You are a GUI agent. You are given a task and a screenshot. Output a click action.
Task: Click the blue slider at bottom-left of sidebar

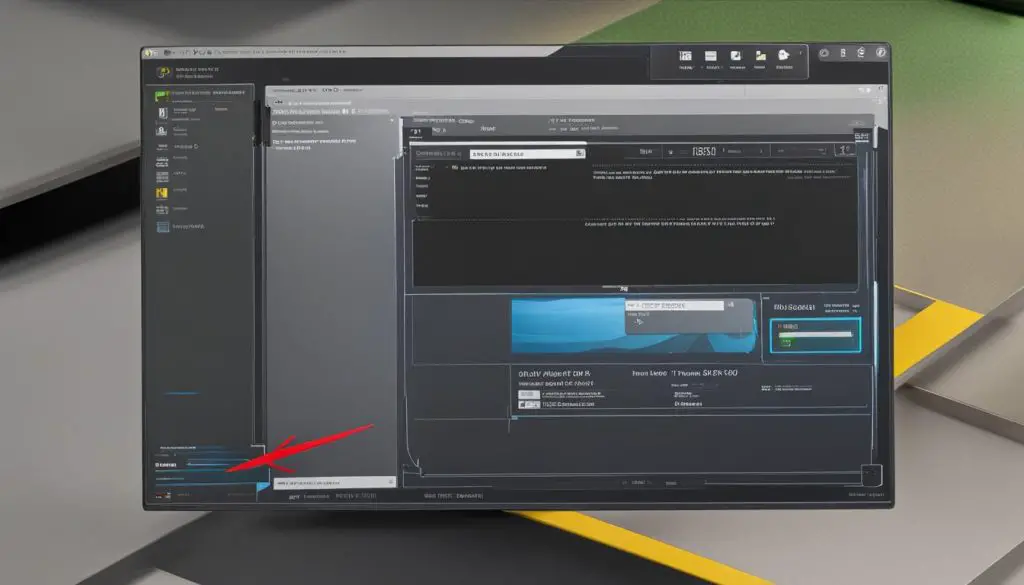point(200,465)
